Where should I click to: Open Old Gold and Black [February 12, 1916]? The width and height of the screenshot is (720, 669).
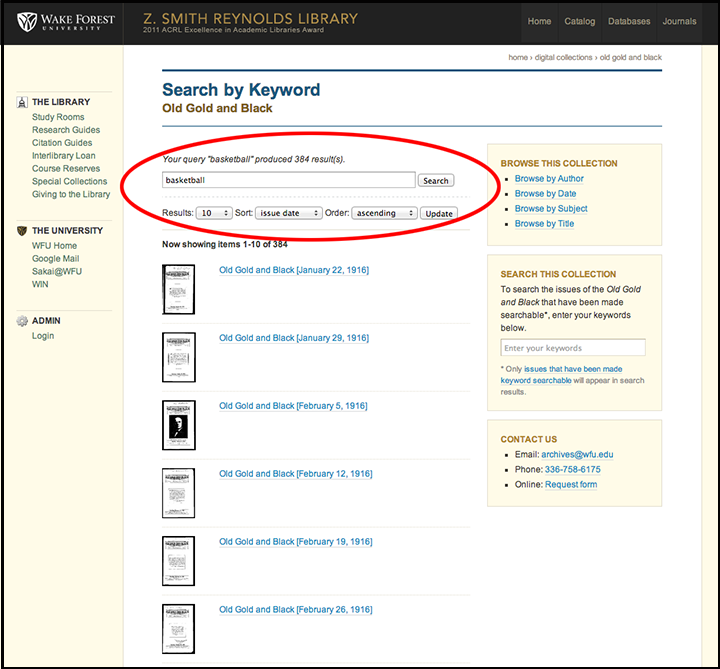pos(296,474)
